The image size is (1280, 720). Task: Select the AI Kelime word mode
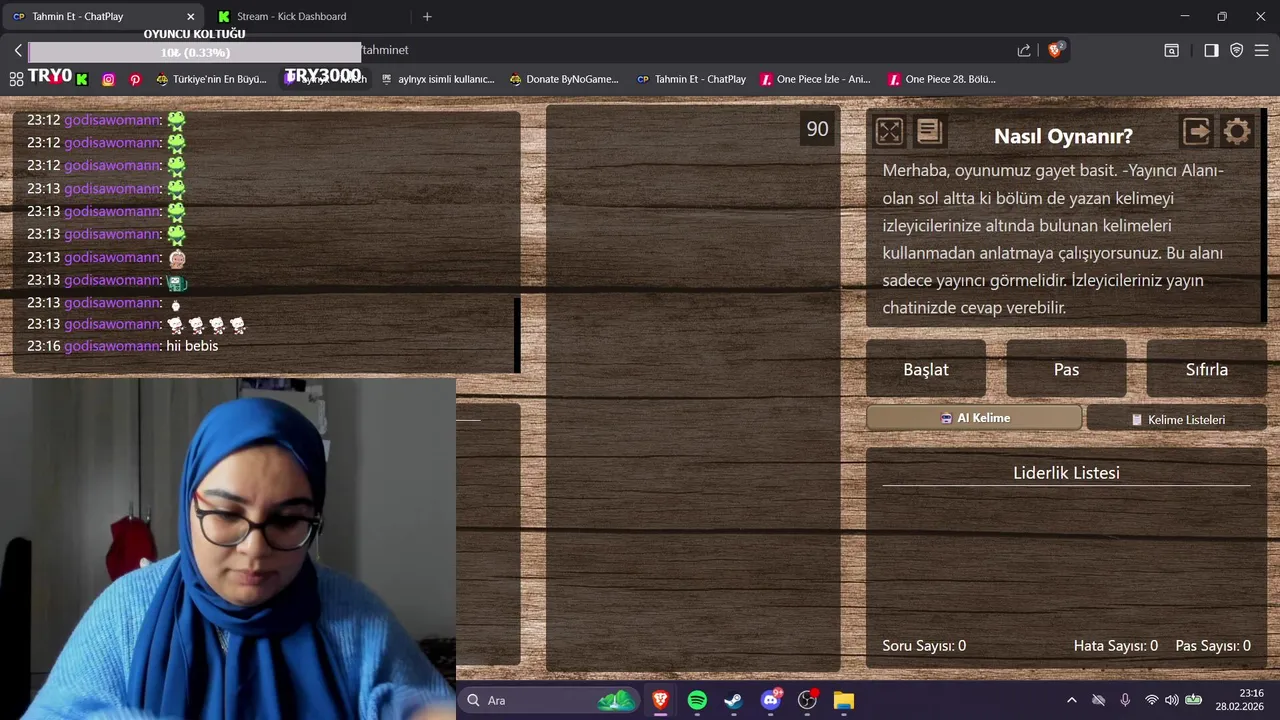click(x=974, y=418)
